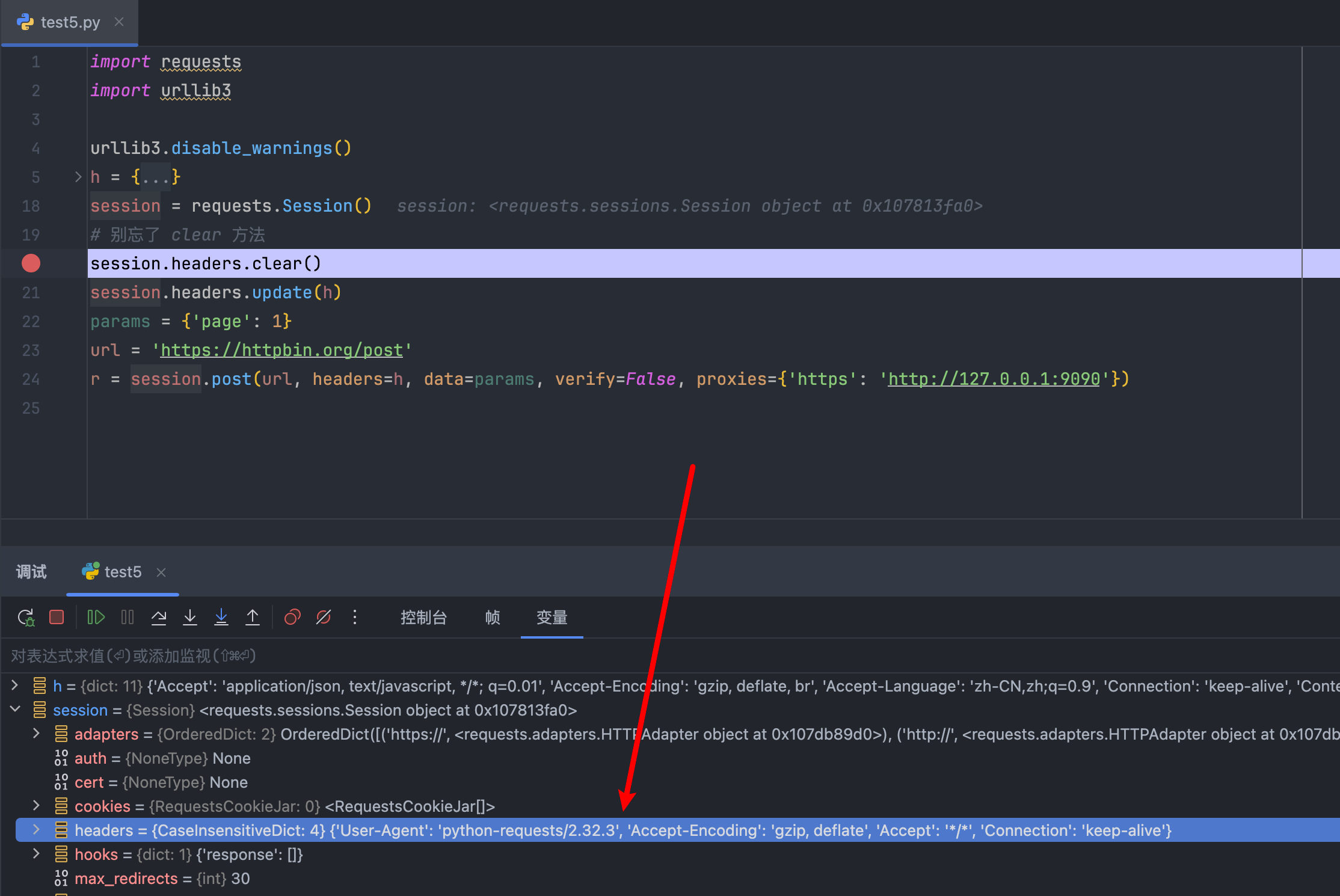Click the Step Out icon
The width and height of the screenshot is (1340, 896).
point(253,618)
